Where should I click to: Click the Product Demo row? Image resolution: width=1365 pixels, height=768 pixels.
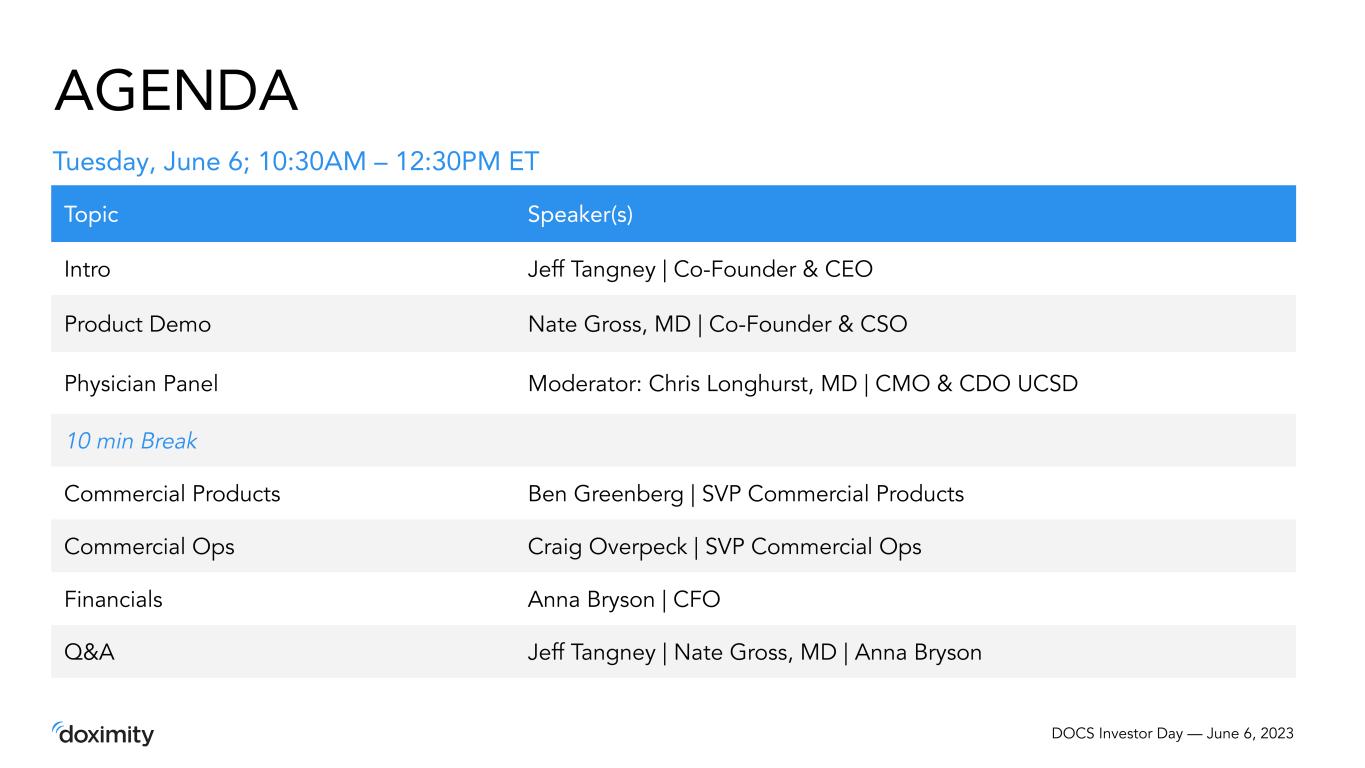click(673, 324)
